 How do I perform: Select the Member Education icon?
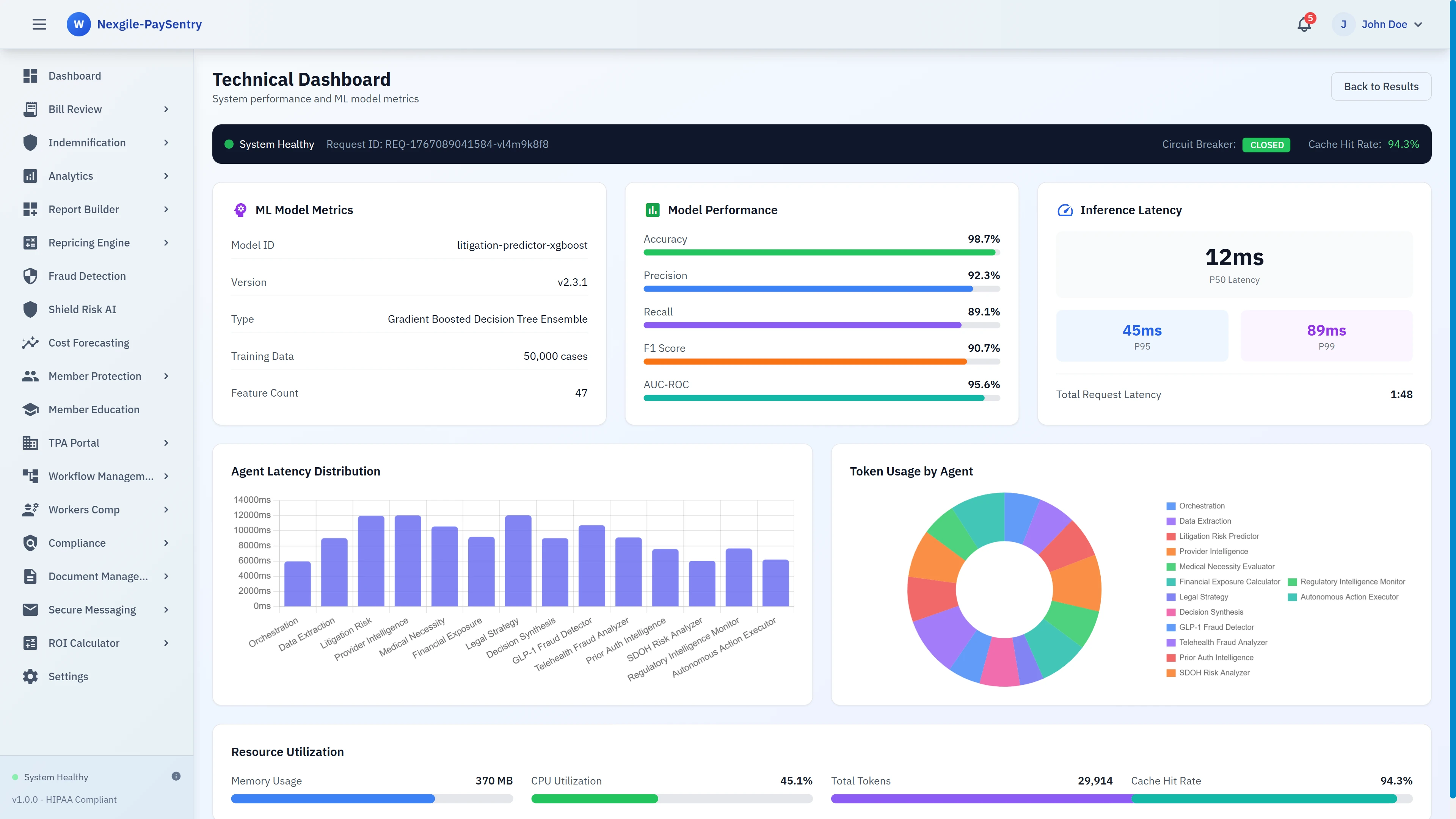tap(31, 409)
